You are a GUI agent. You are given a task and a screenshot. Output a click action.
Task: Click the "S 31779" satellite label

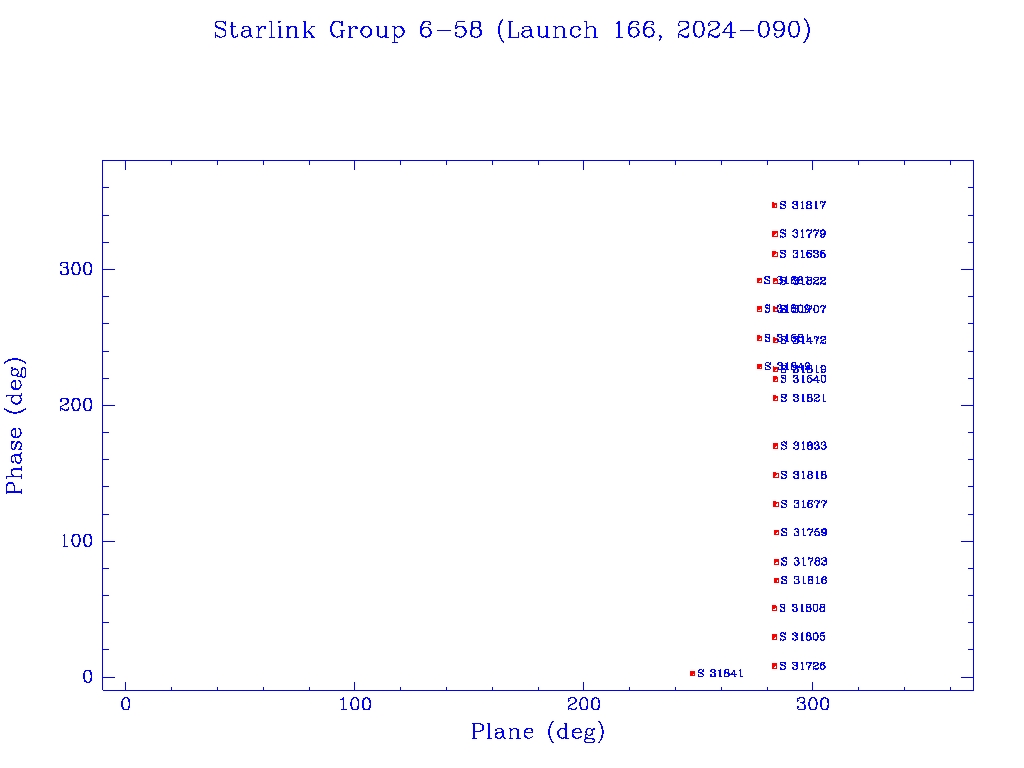click(803, 234)
